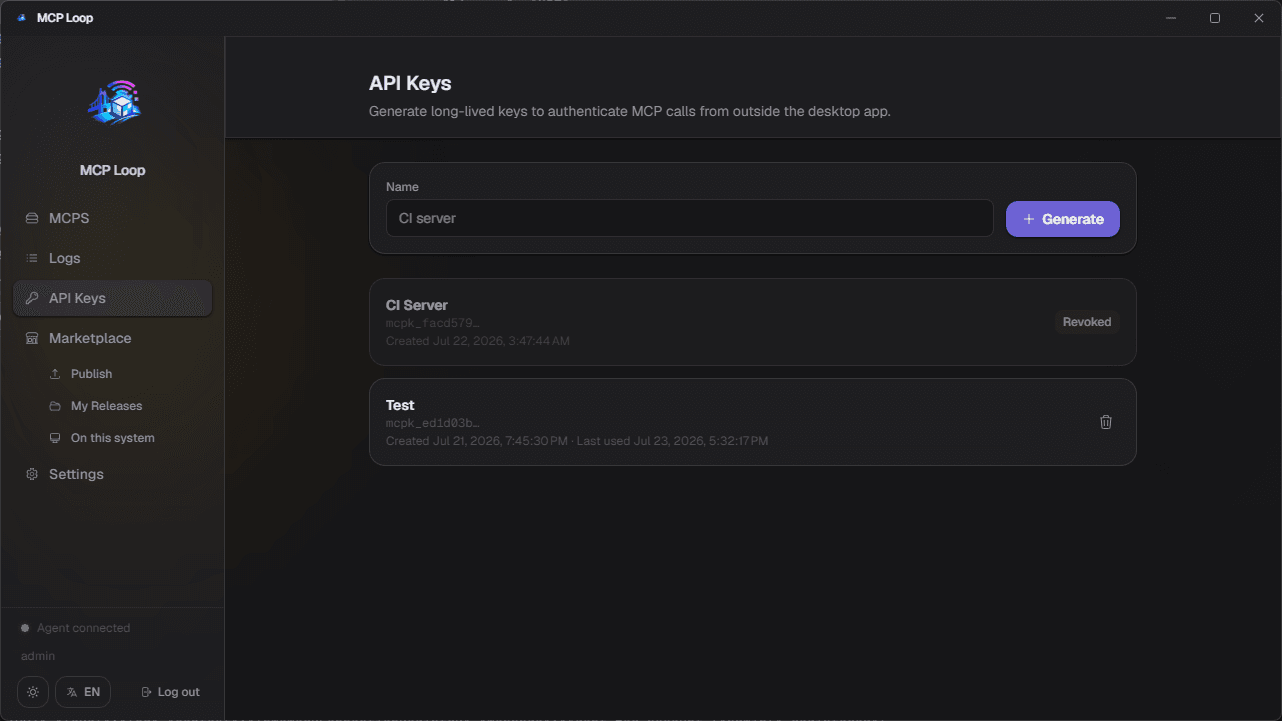The image size is (1282, 721).
Task: Click the MCP Loop sidebar name text
Action: click(113, 170)
